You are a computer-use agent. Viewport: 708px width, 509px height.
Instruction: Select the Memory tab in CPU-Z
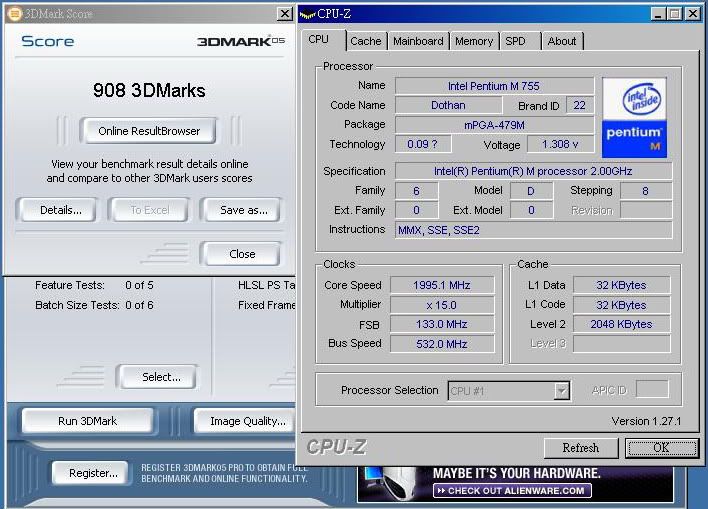(474, 41)
